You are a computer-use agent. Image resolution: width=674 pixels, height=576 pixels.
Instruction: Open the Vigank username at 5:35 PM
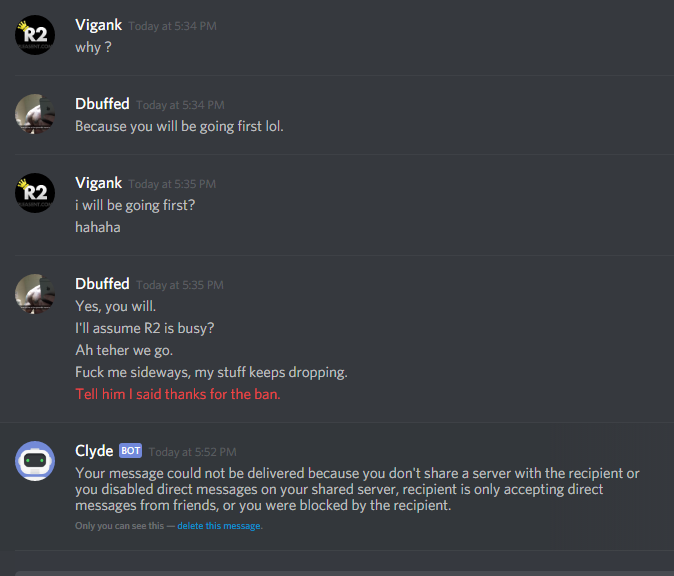98,183
